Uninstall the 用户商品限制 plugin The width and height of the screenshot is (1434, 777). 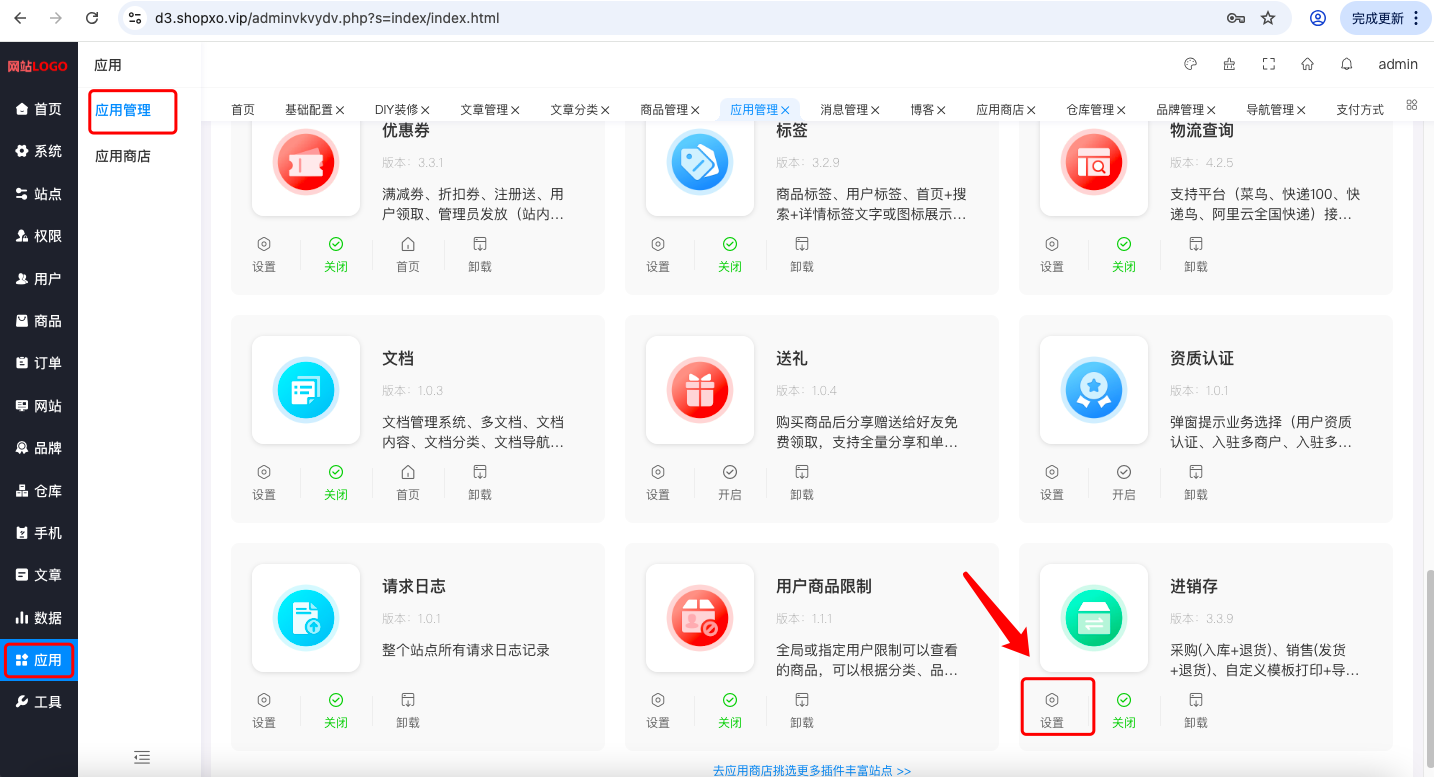[802, 711]
